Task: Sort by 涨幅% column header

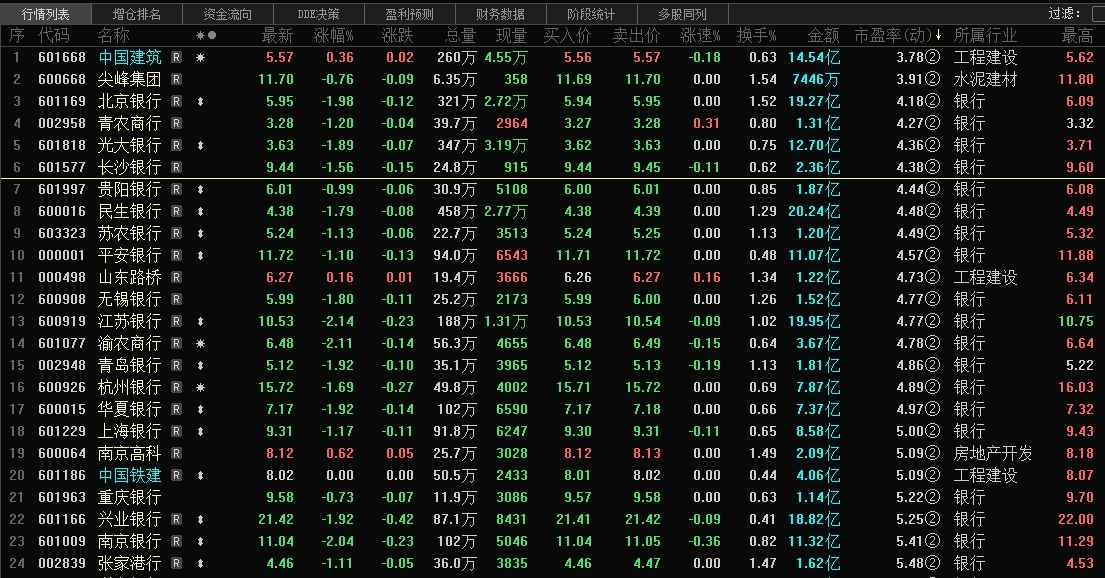Action: 334,35
